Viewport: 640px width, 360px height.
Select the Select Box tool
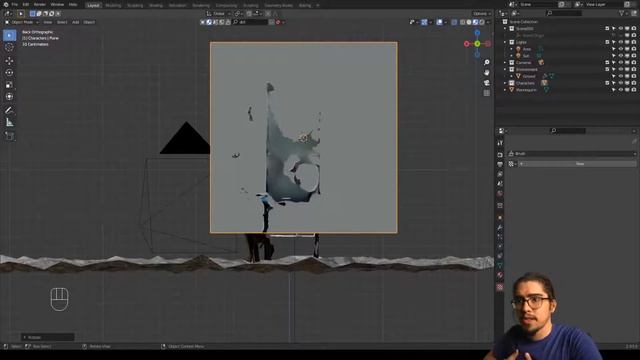[9, 35]
